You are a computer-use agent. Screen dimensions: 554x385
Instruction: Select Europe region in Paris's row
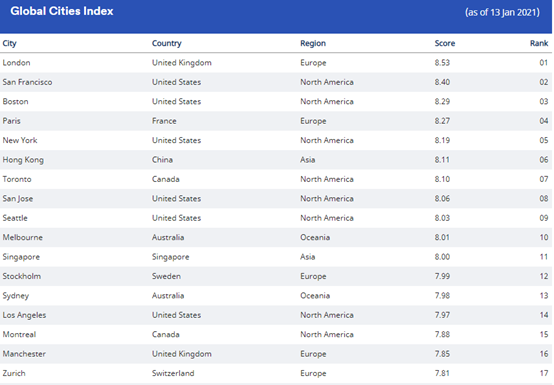click(x=313, y=121)
